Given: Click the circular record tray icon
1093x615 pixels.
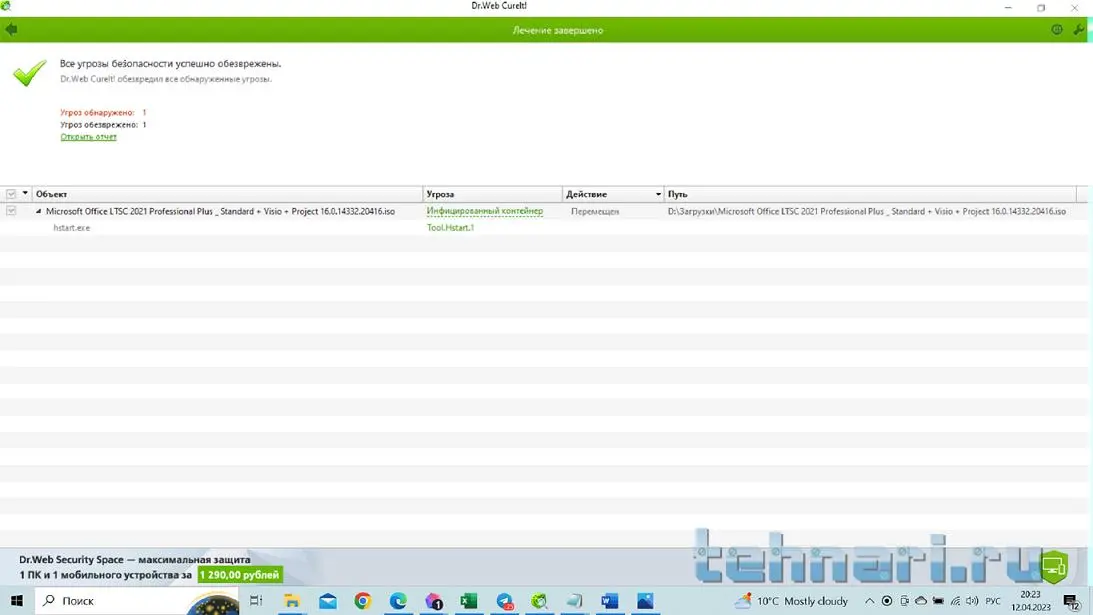Looking at the screenshot, I should coord(887,600).
